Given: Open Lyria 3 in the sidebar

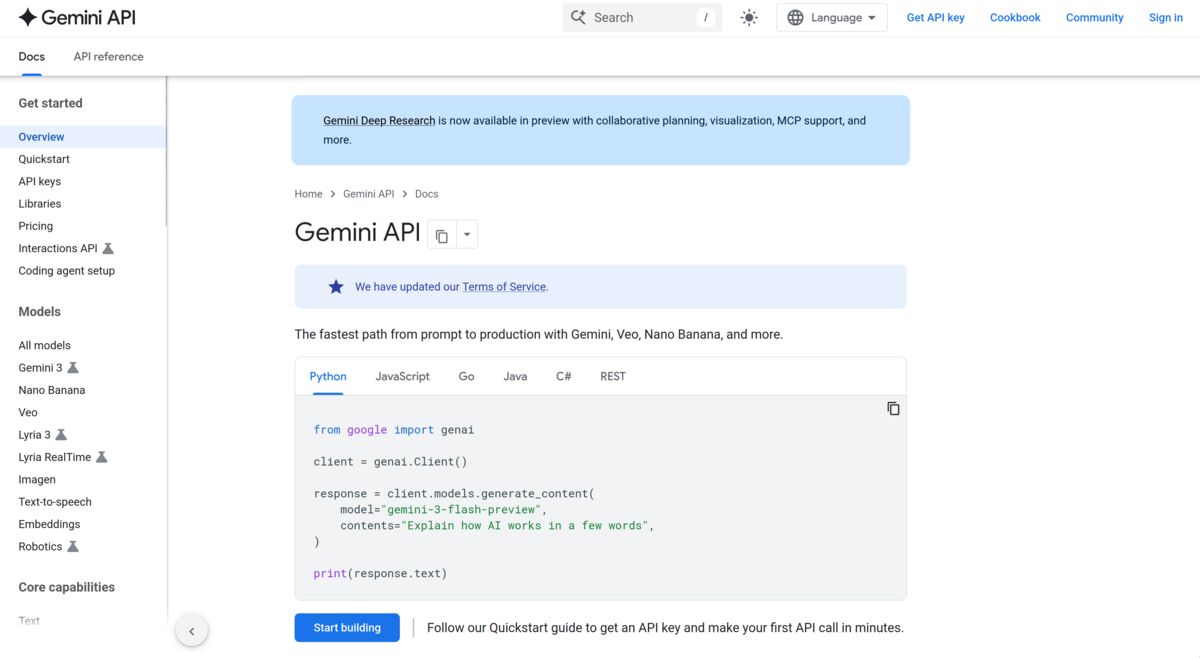Looking at the screenshot, I should [x=34, y=435].
